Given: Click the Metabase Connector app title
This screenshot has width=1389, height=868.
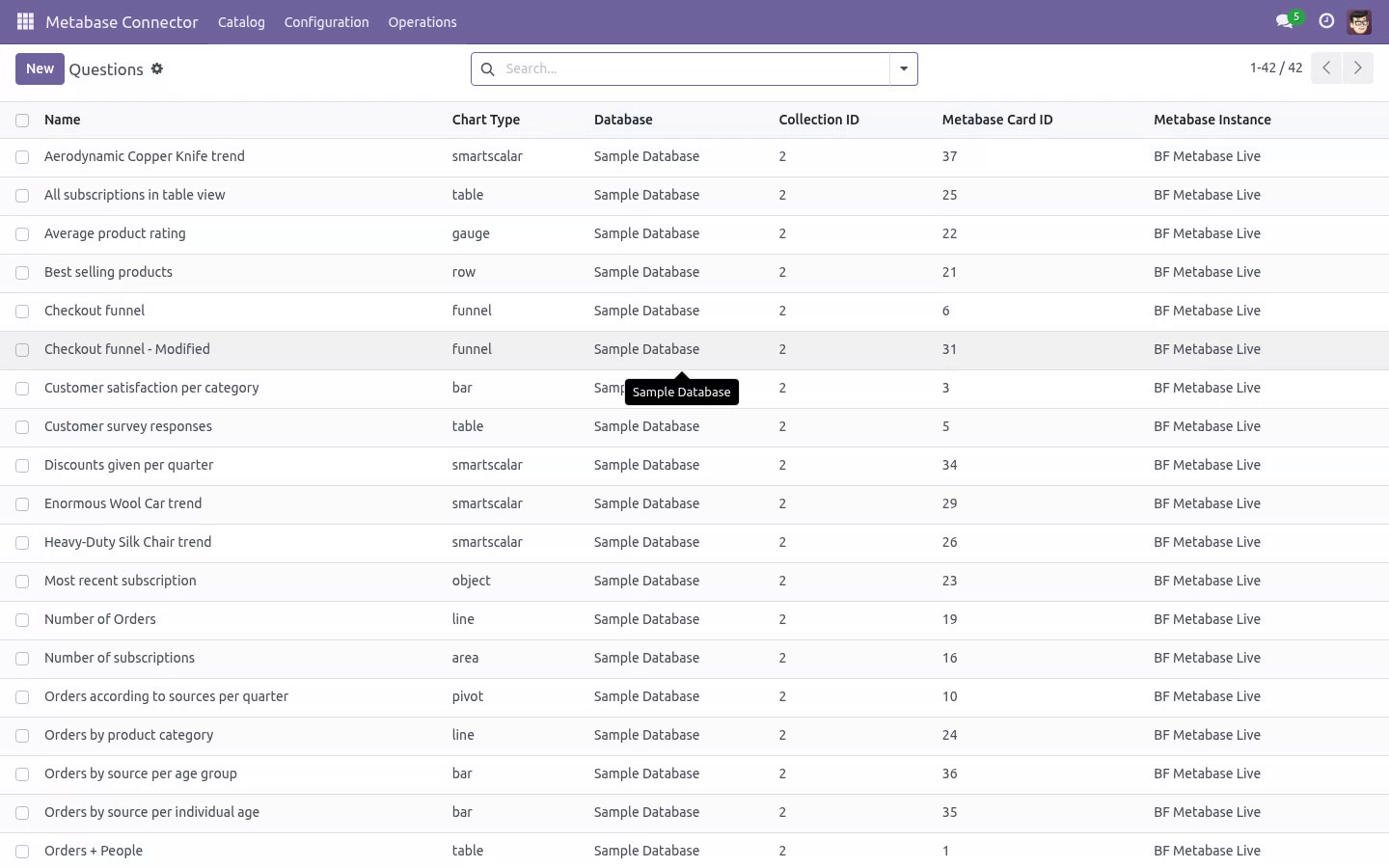Looking at the screenshot, I should click(x=122, y=21).
